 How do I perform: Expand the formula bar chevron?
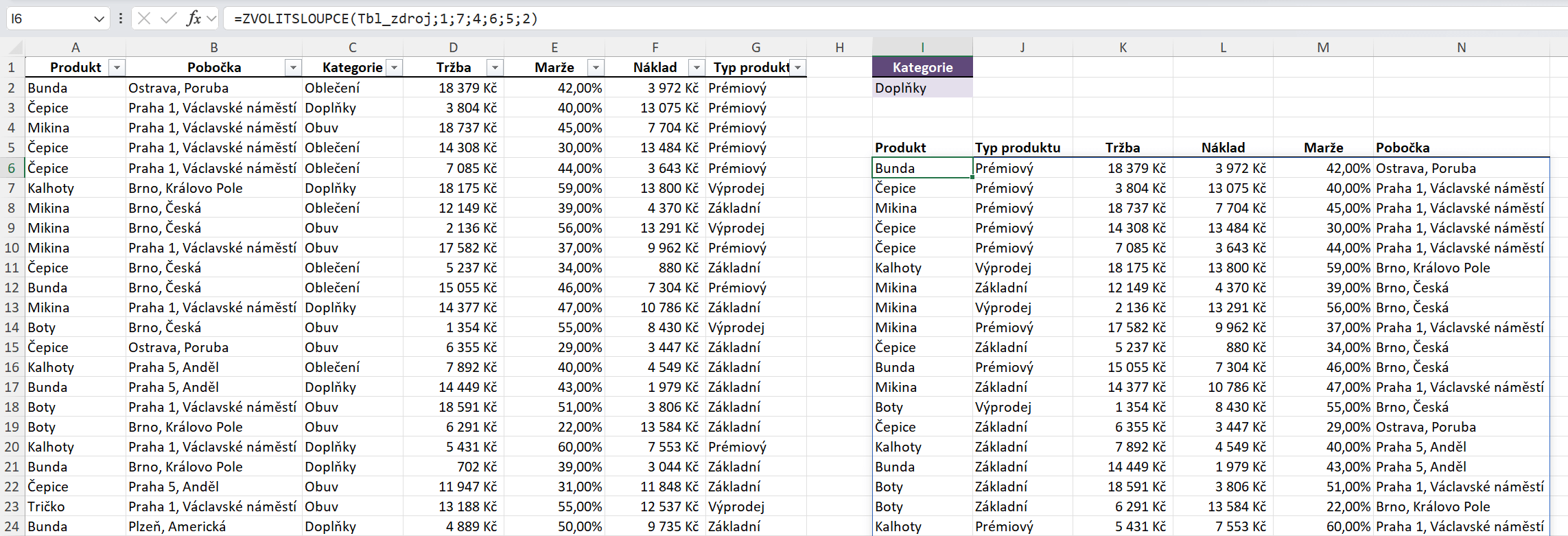[211, 19]
